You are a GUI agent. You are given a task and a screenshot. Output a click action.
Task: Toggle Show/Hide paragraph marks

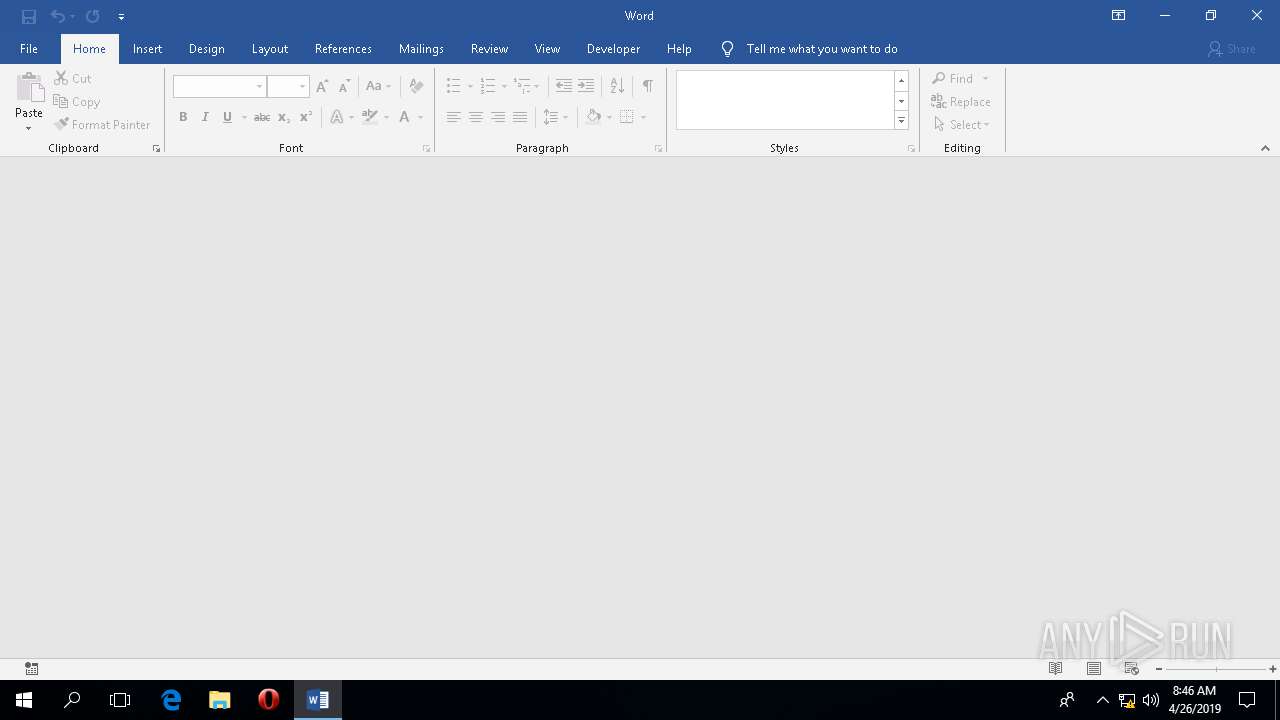tap(648, 86)
